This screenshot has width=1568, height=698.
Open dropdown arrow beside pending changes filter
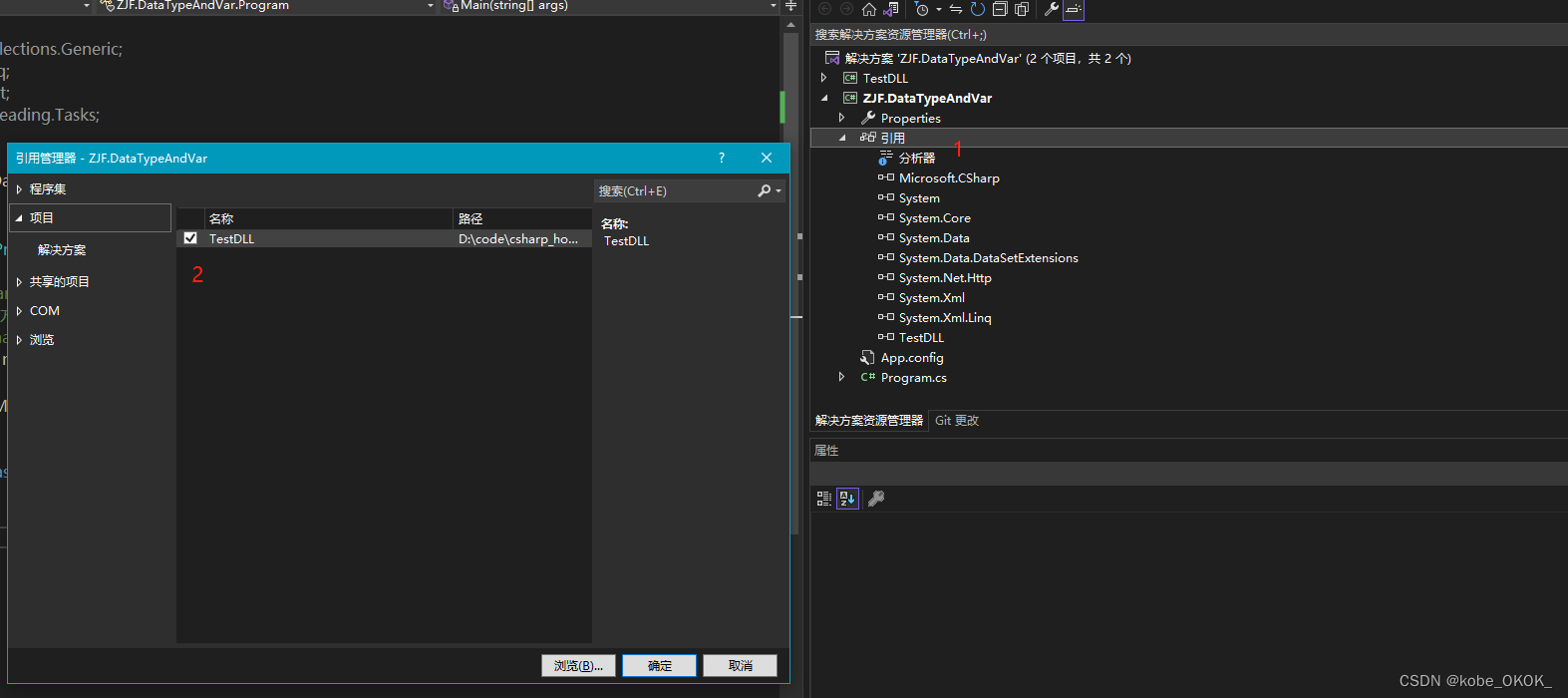[x=938, y=10]
